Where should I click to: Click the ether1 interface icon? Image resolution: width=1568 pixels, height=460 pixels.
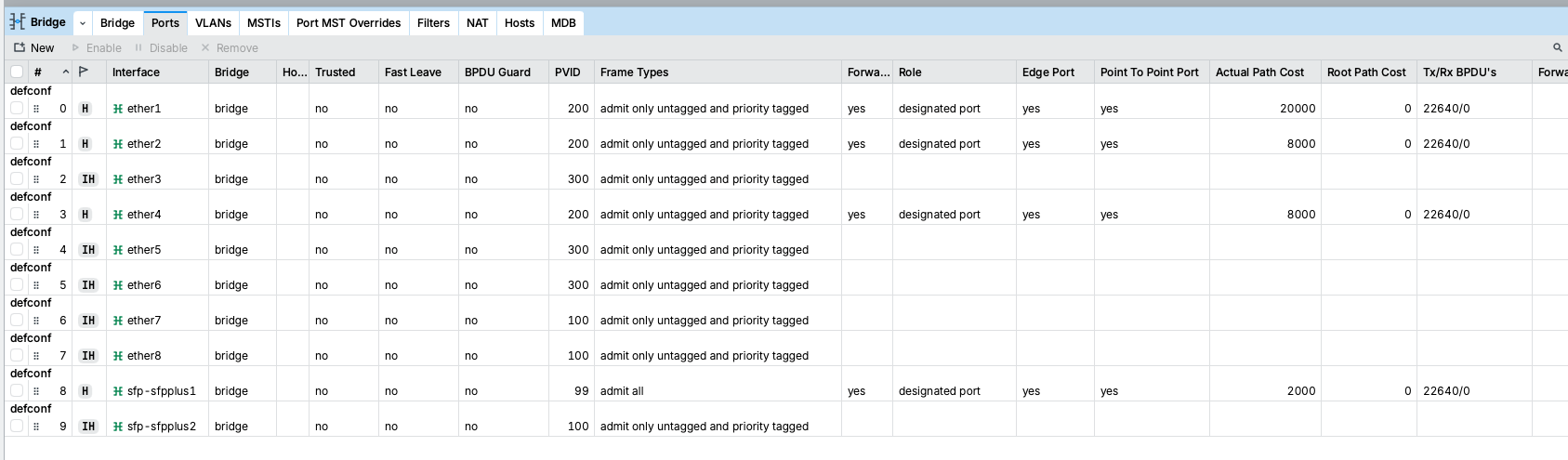pos(118,109)
